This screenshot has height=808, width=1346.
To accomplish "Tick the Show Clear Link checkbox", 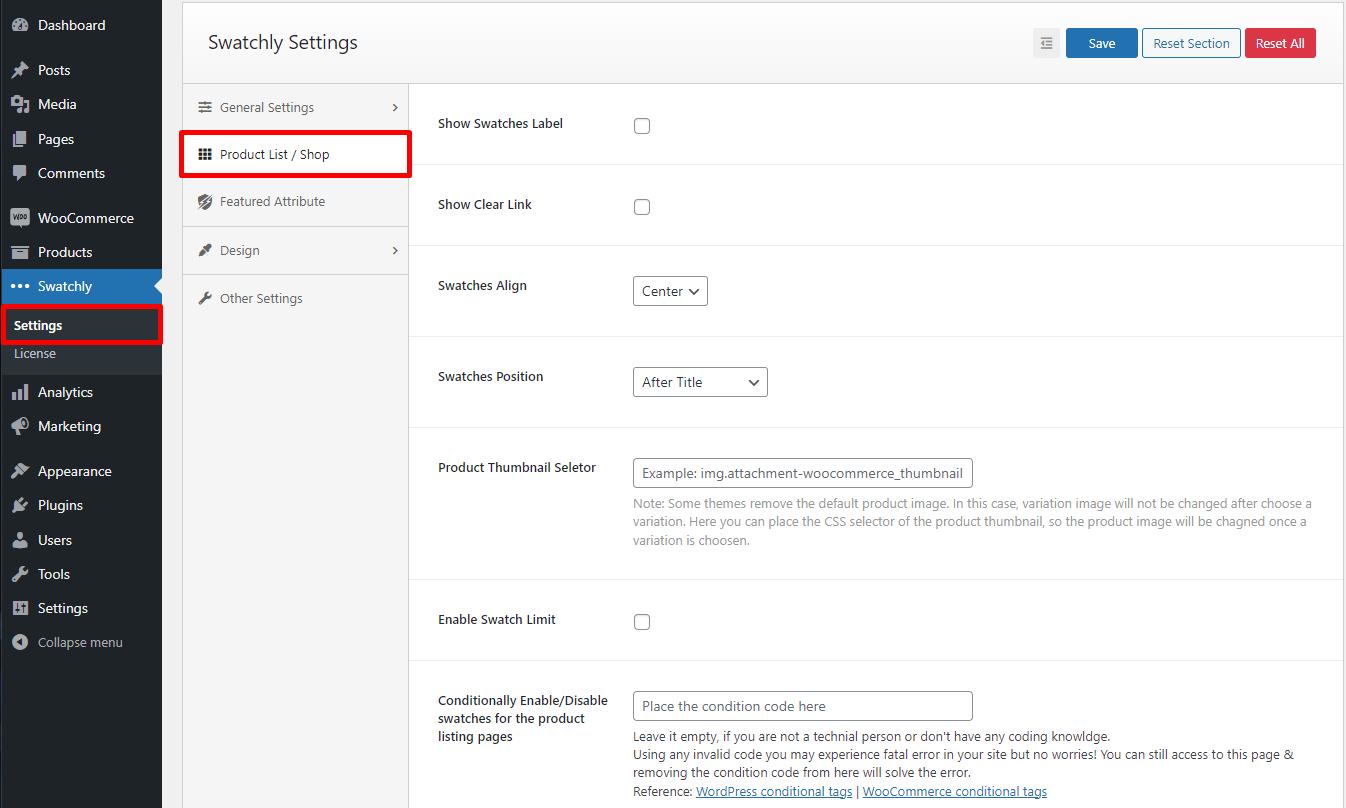I will (642, 207).
